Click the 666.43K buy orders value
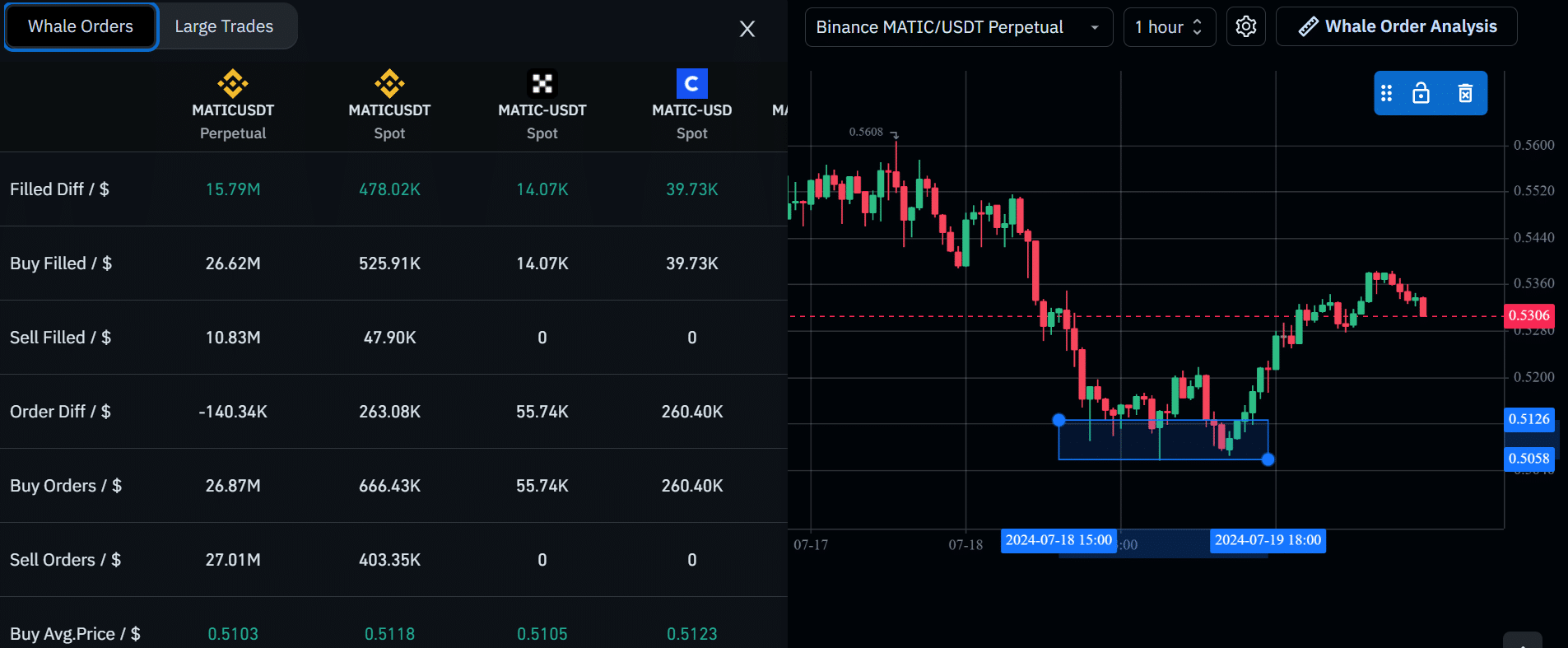Image resolution: width=1568 pixels, height=648 pixels. 389,486
